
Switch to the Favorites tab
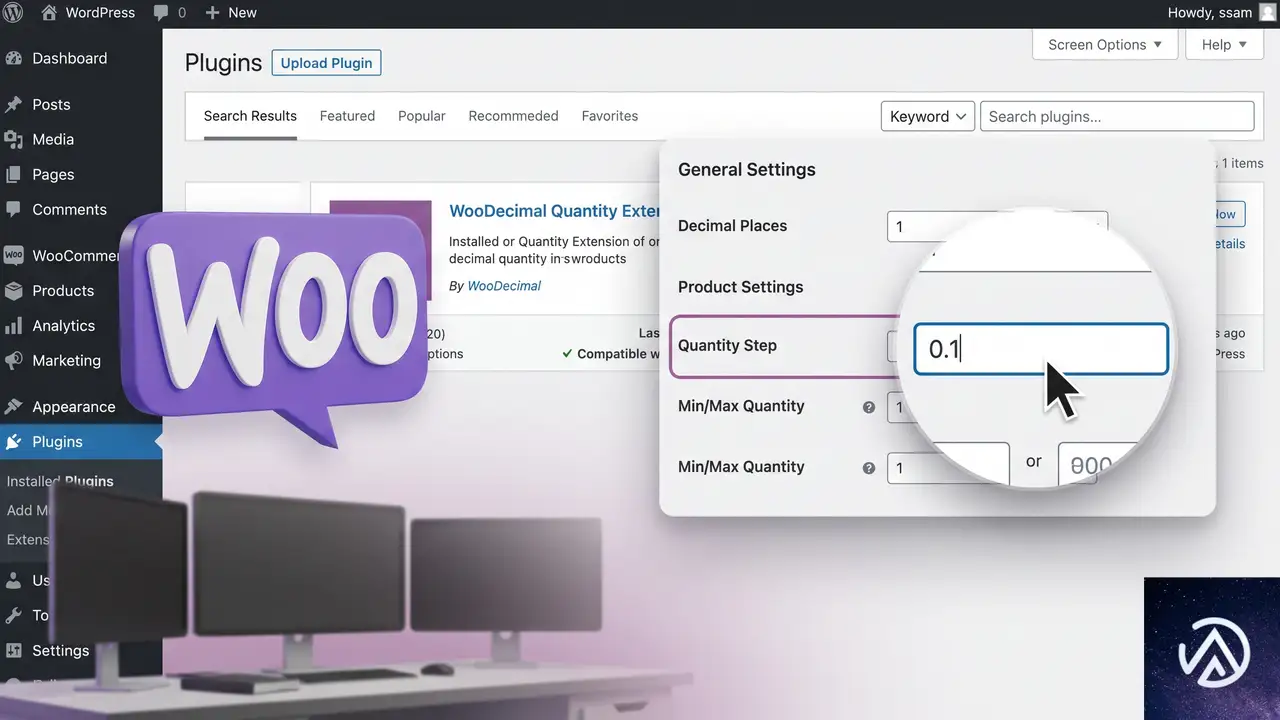(610, 116)
